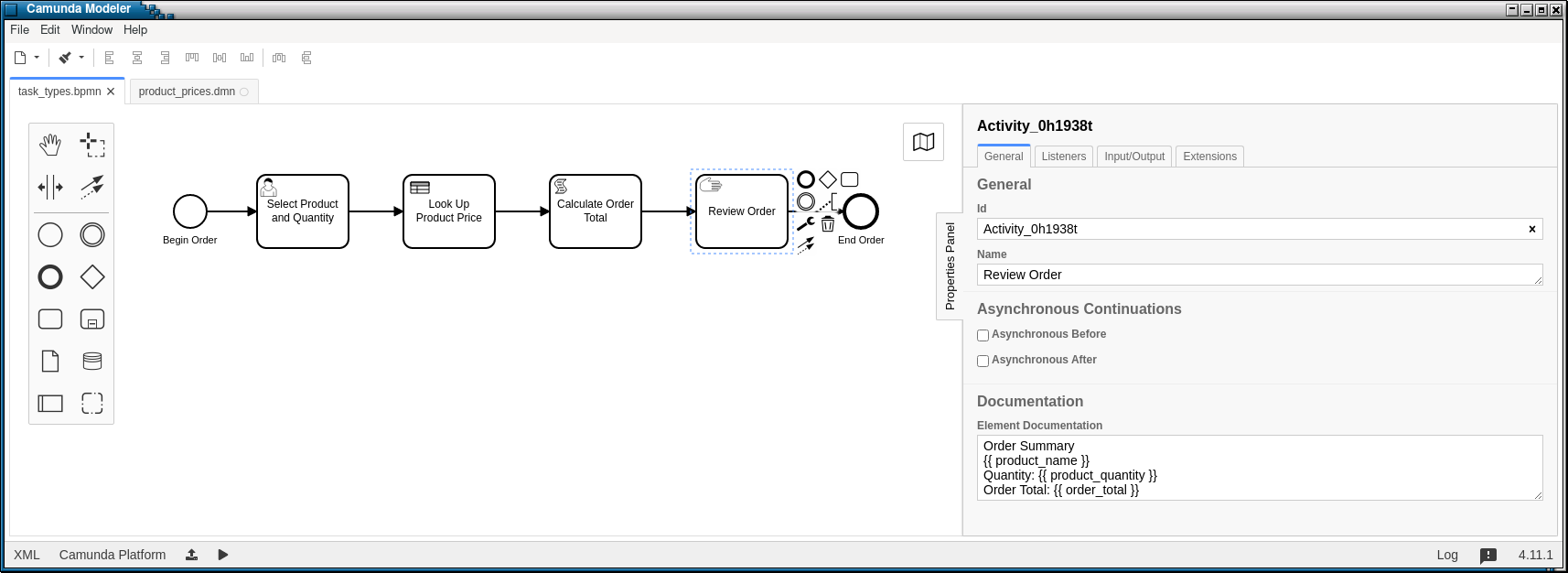Activate the hand tool in palette
1568x573 pixels.
click(x=50, y=145)
